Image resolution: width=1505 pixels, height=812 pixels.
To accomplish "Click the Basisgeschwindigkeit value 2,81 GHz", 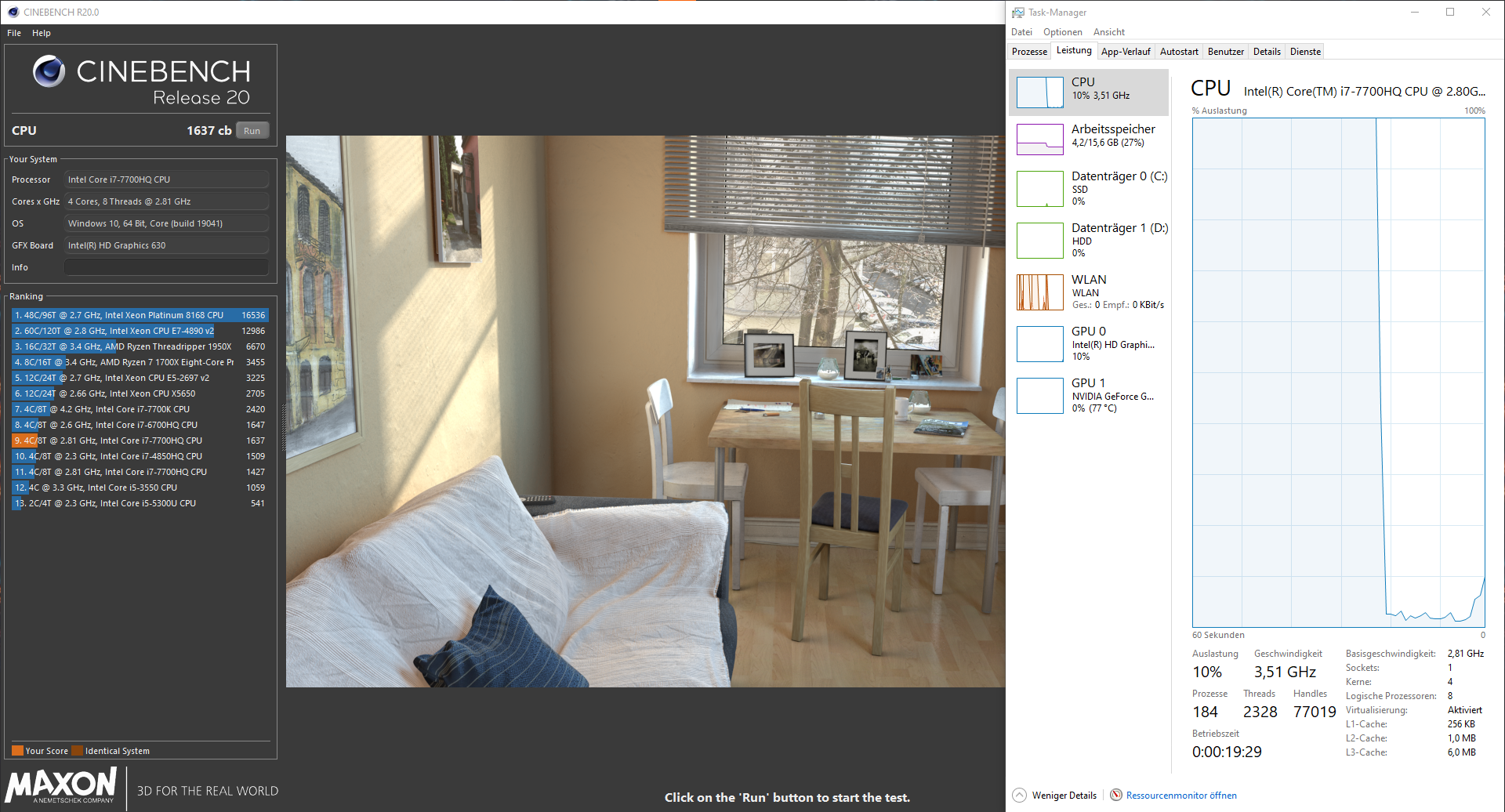I will click(1465, 654).
